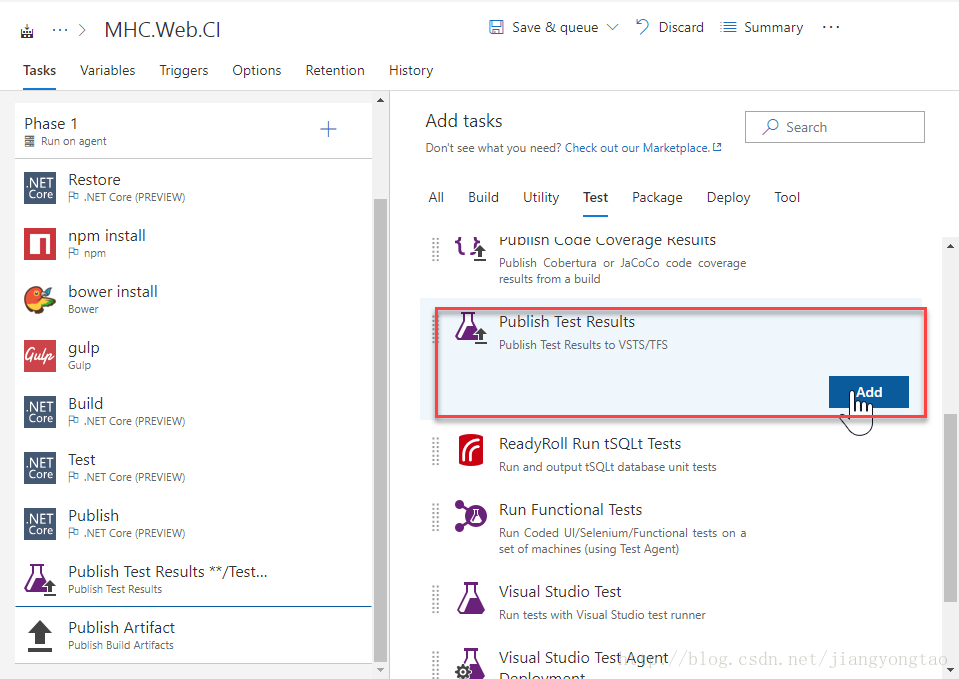Click the Summary list icon
Image resolution: width=959 pixels, height=679 pixels.
tap(728, 27)
